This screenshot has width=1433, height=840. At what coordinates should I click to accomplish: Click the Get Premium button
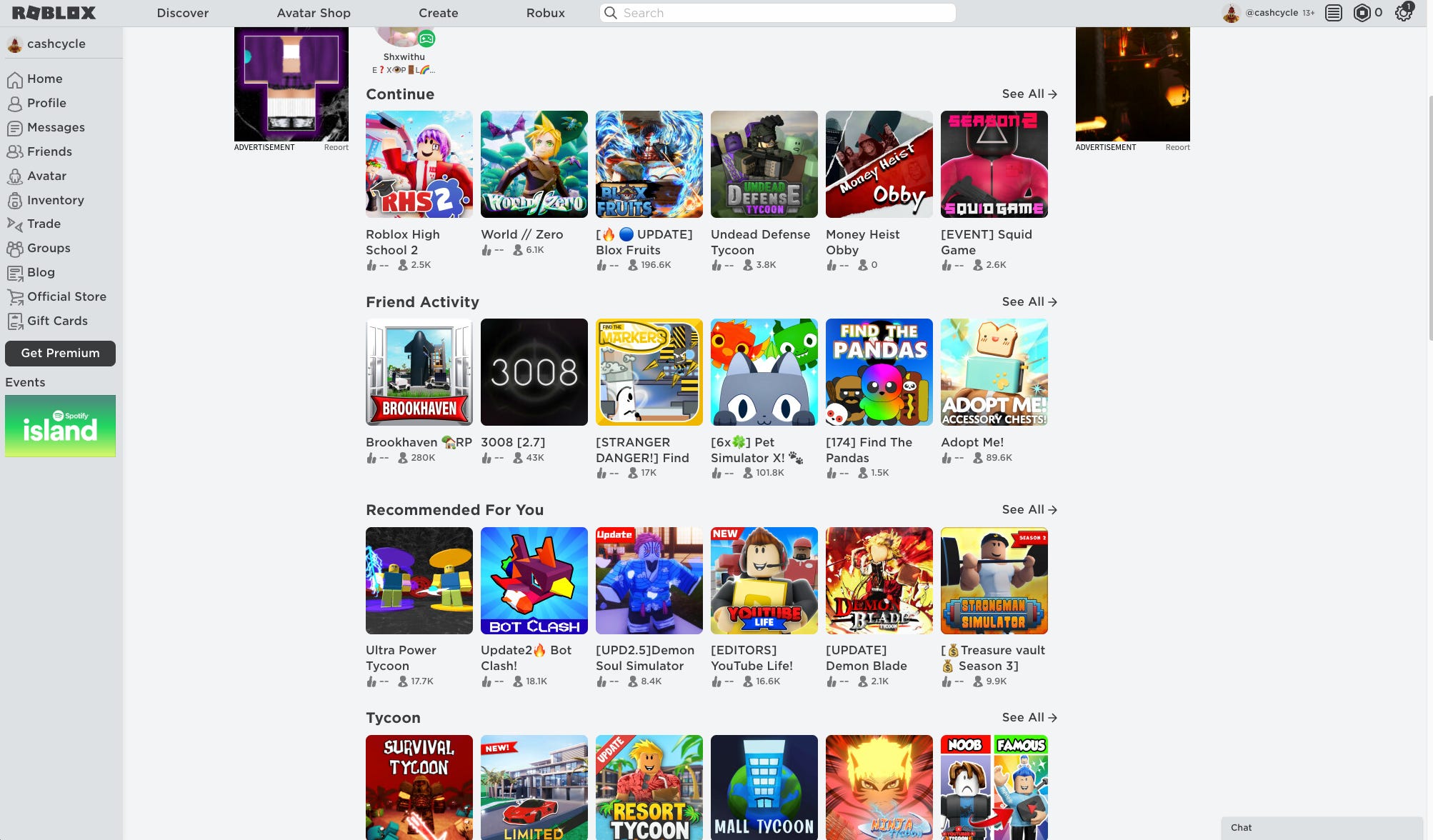[60, 353]
